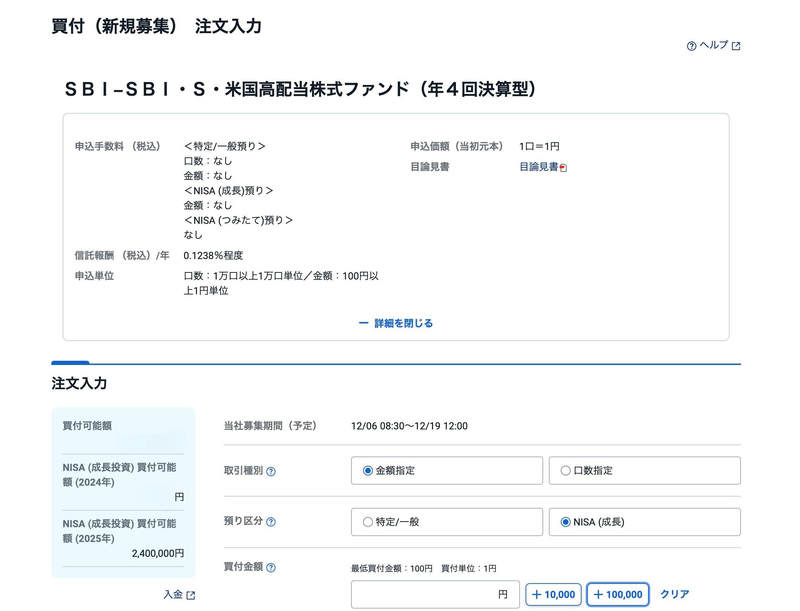Click help icon next to 預り区分
Screen dimensions: 800x611
pyautogui.click(x=271, y=522)
